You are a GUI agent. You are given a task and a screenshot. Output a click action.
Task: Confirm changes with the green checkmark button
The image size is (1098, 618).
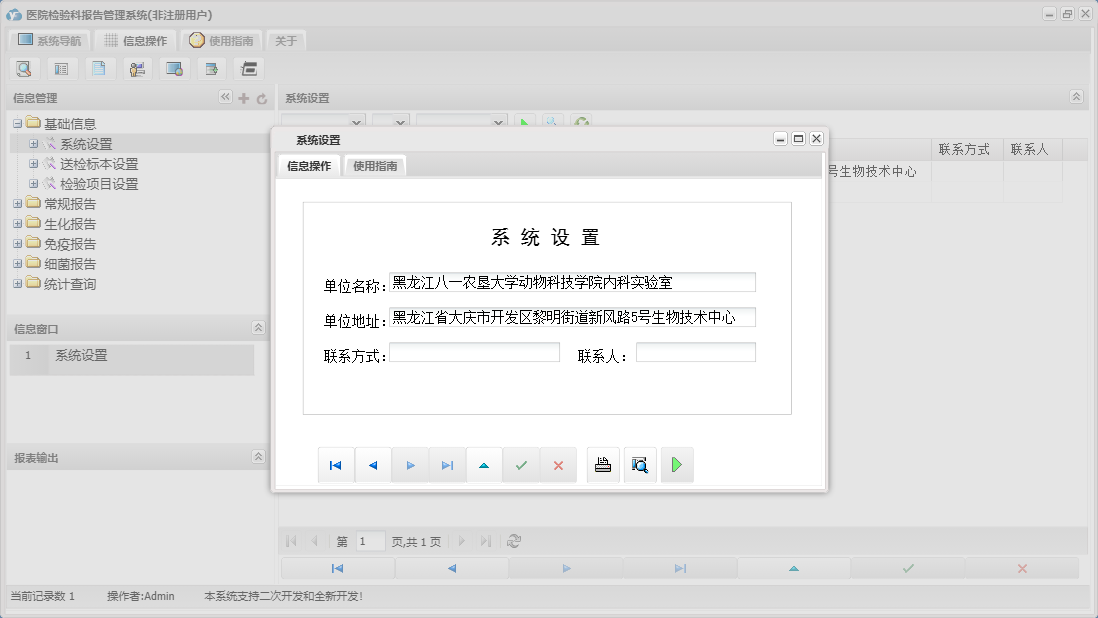521,464
